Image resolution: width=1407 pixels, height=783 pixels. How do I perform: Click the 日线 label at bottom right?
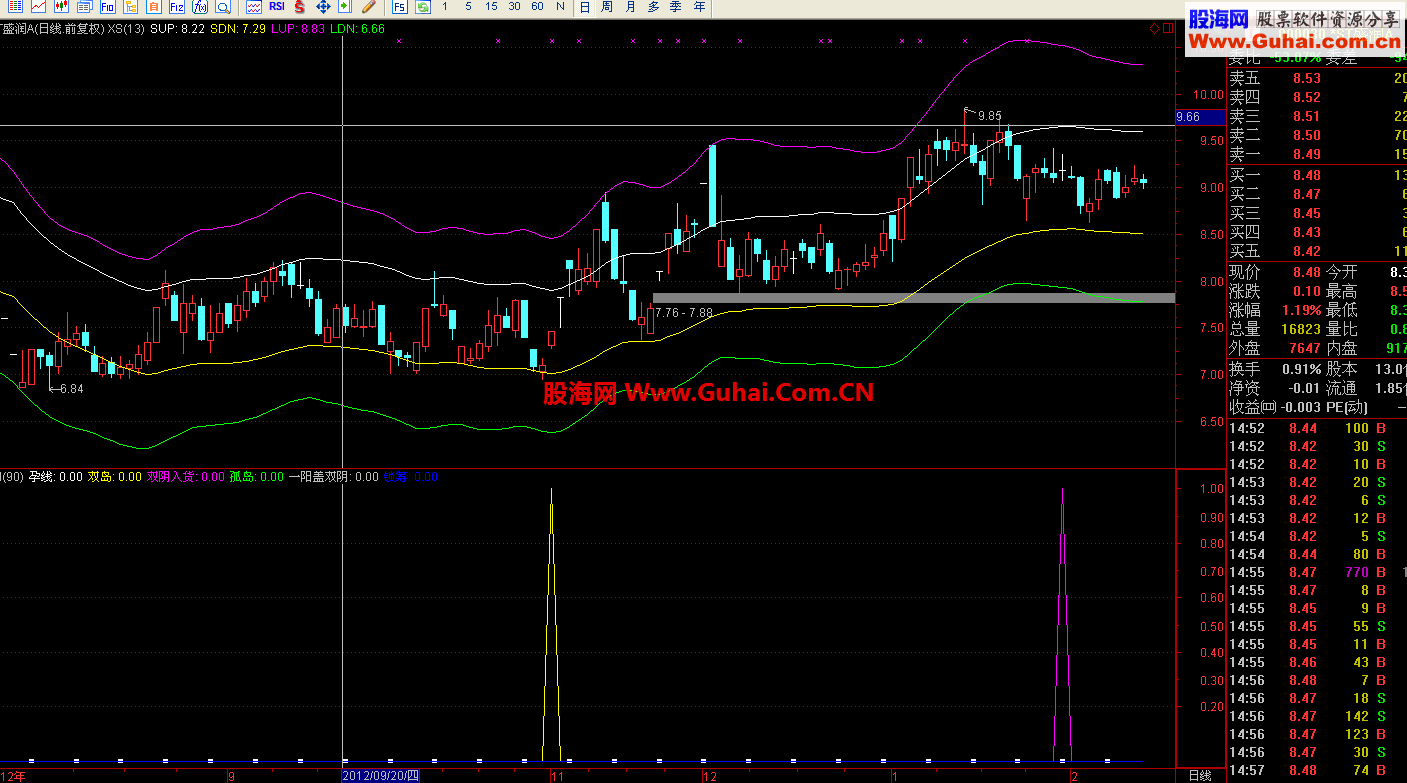point(1200,776)
